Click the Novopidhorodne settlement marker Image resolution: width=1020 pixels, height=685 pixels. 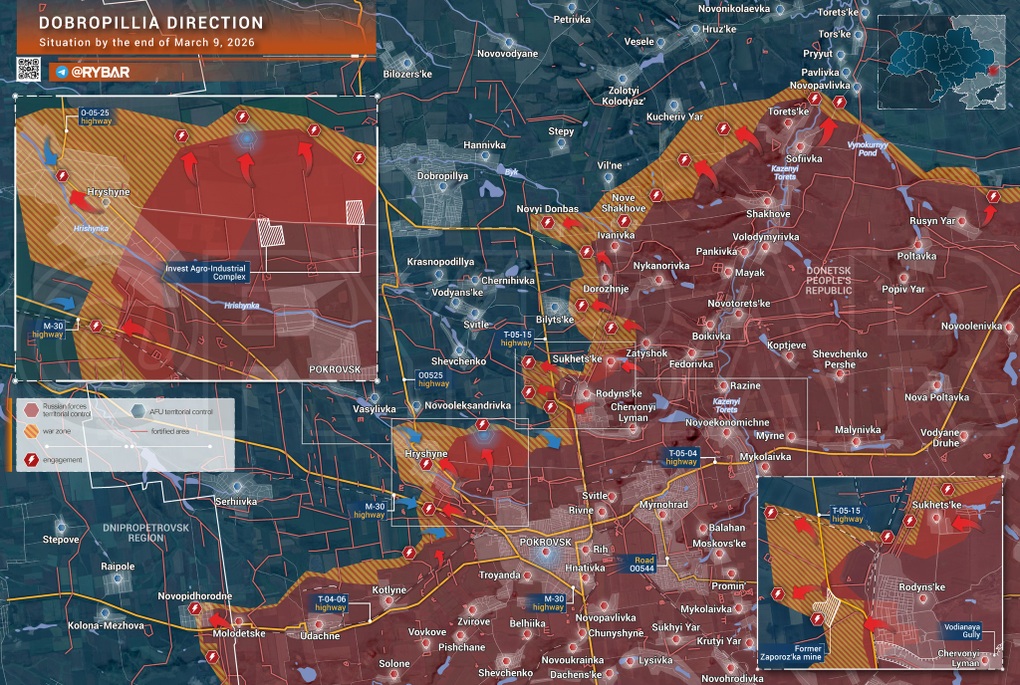[x=194, y=609]
